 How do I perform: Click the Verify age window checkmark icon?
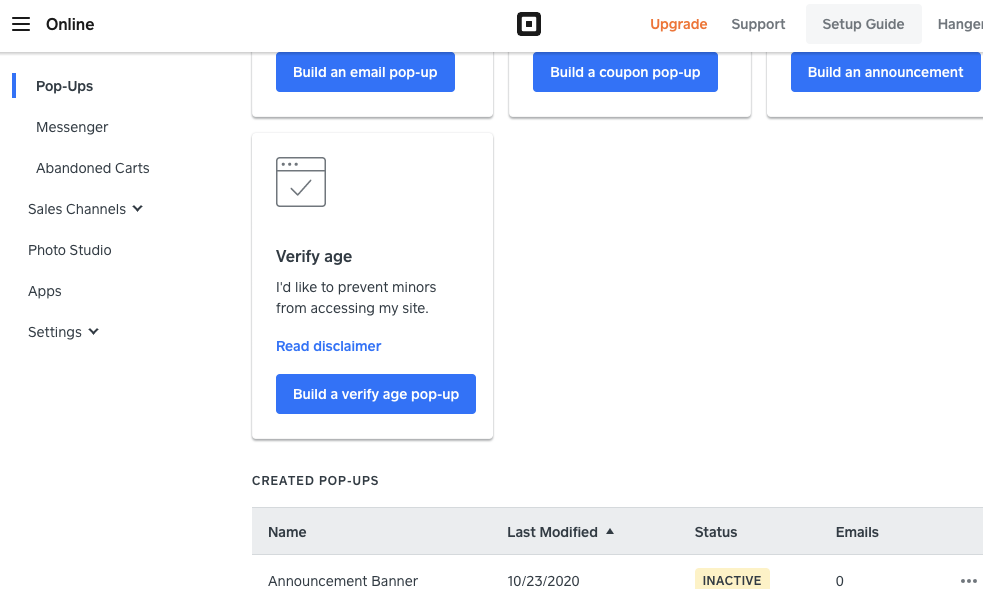[301, 182]
